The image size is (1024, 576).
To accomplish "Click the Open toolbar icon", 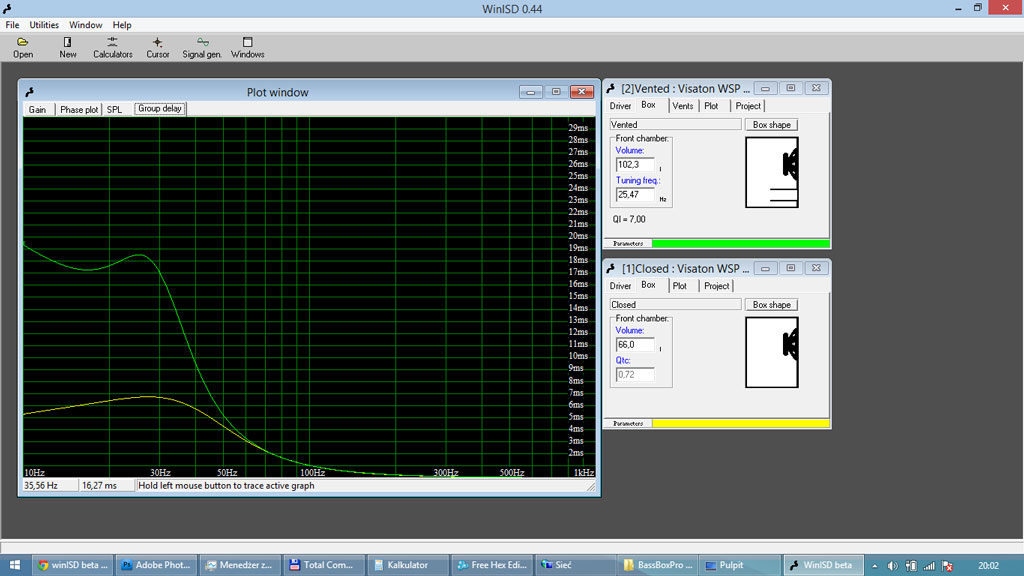I will 23,47.
